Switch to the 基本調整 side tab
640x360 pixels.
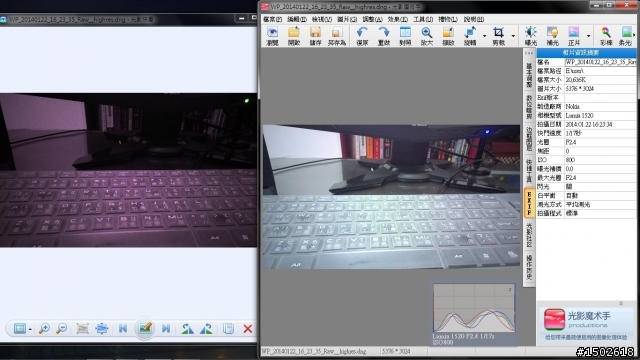pos(529,75)
